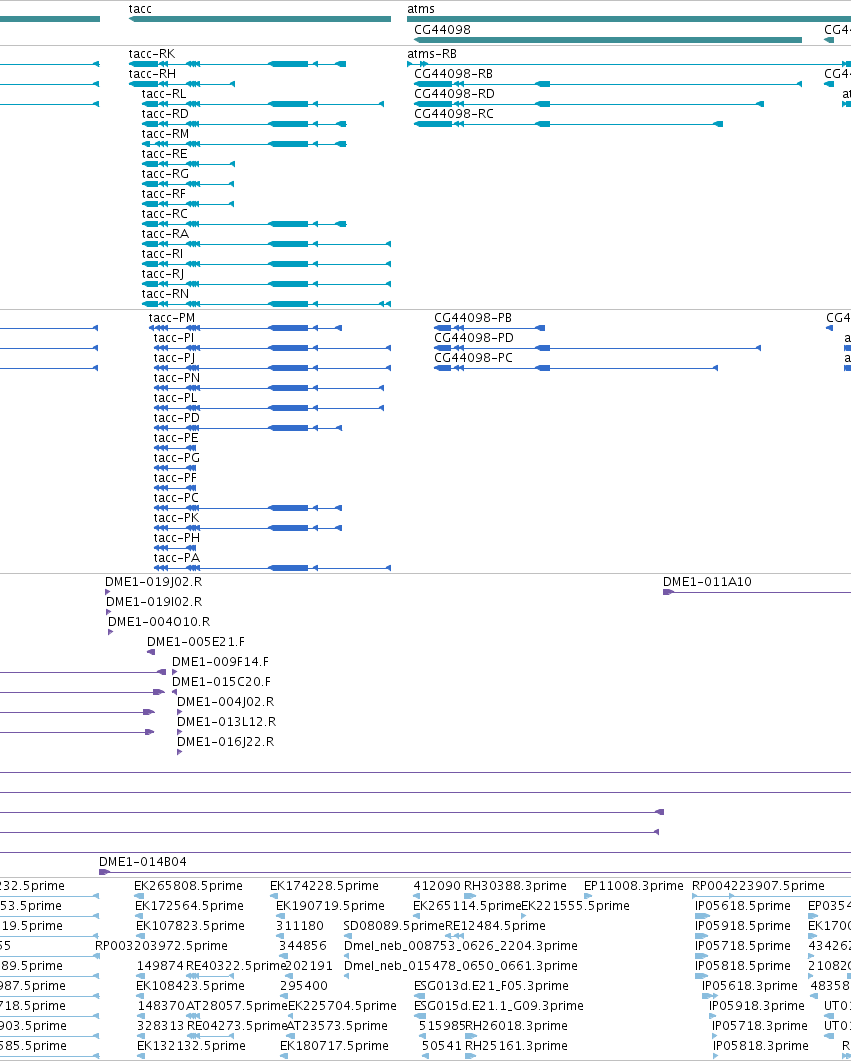This screenshot has height=1061, width=851.
Task: Select the tacc-PM protein label
Action: point(172,317)
